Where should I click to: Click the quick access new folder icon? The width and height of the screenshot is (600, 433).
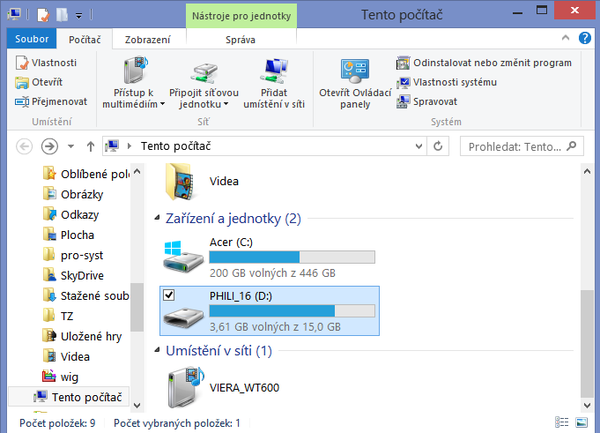pyautogui.click(x=62, y=15)
